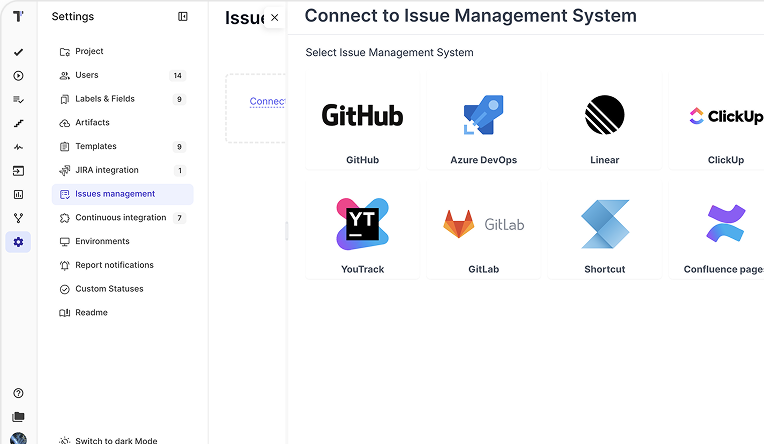
Task: Collapse the Settings sidebar panel
Action: pyautogui.click(x=182, y=16)
